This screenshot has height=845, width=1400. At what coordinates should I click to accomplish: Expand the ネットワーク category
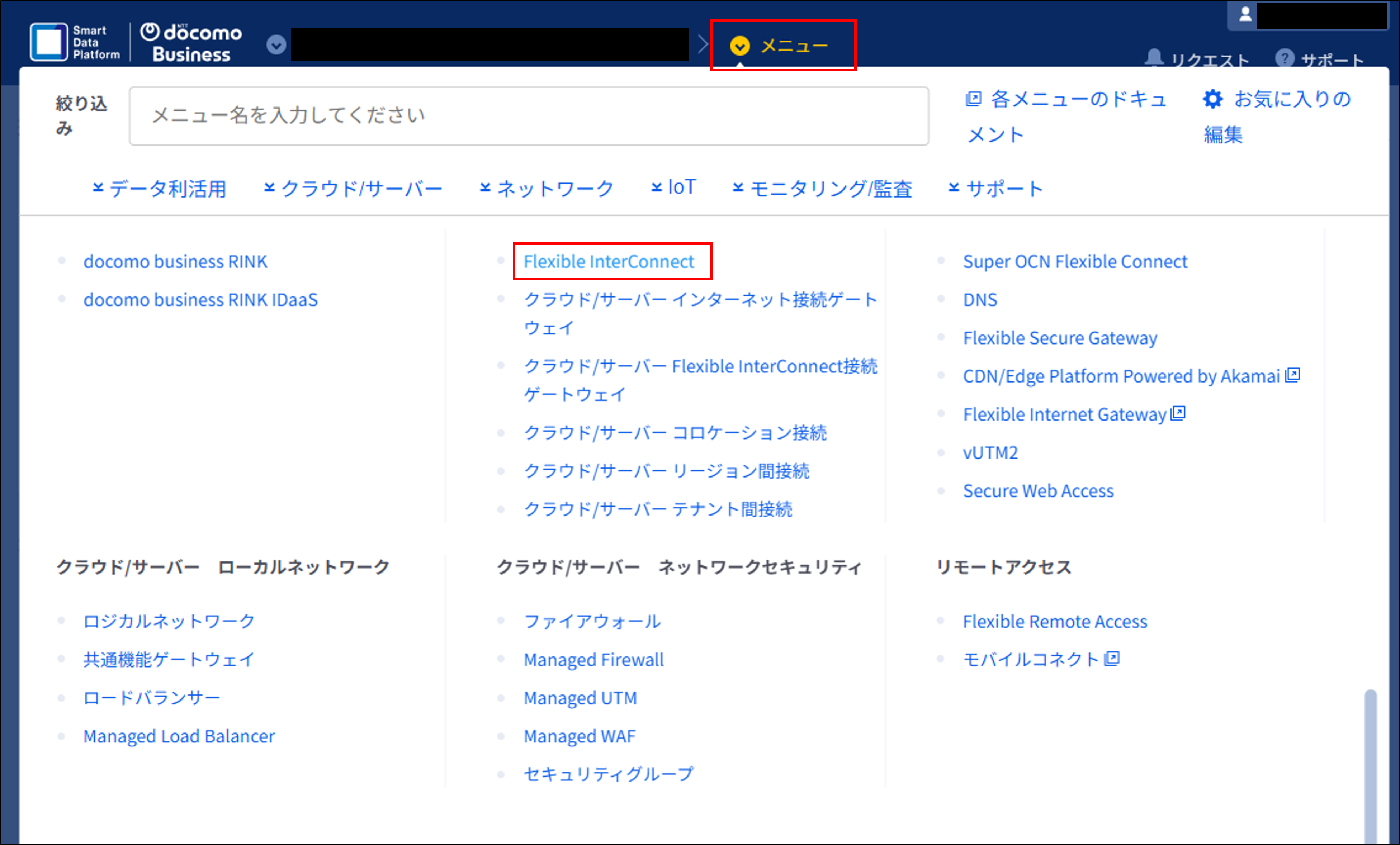(547, 188)
